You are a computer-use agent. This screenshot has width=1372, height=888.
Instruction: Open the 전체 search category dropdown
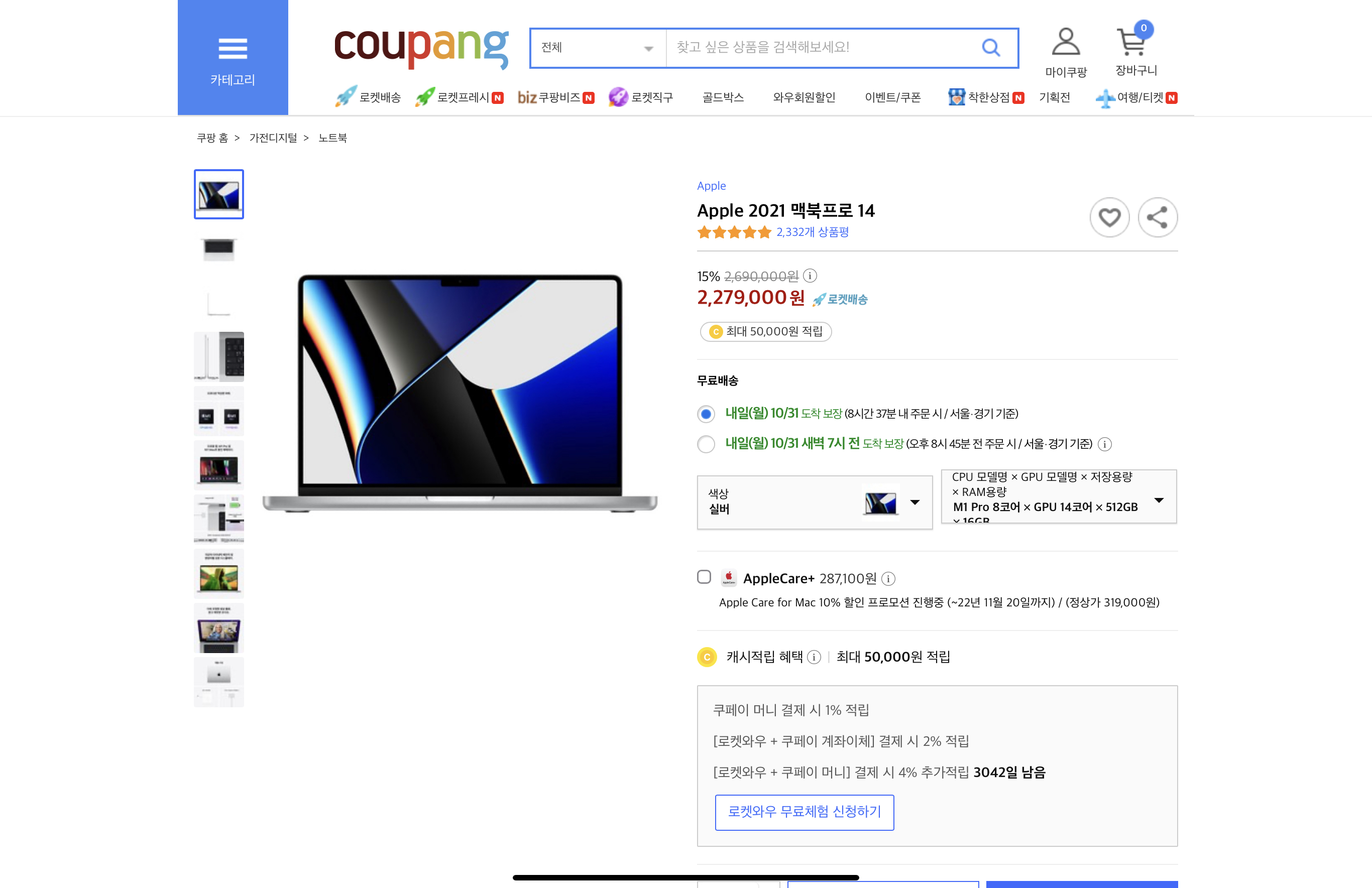(x=597, y=48)
